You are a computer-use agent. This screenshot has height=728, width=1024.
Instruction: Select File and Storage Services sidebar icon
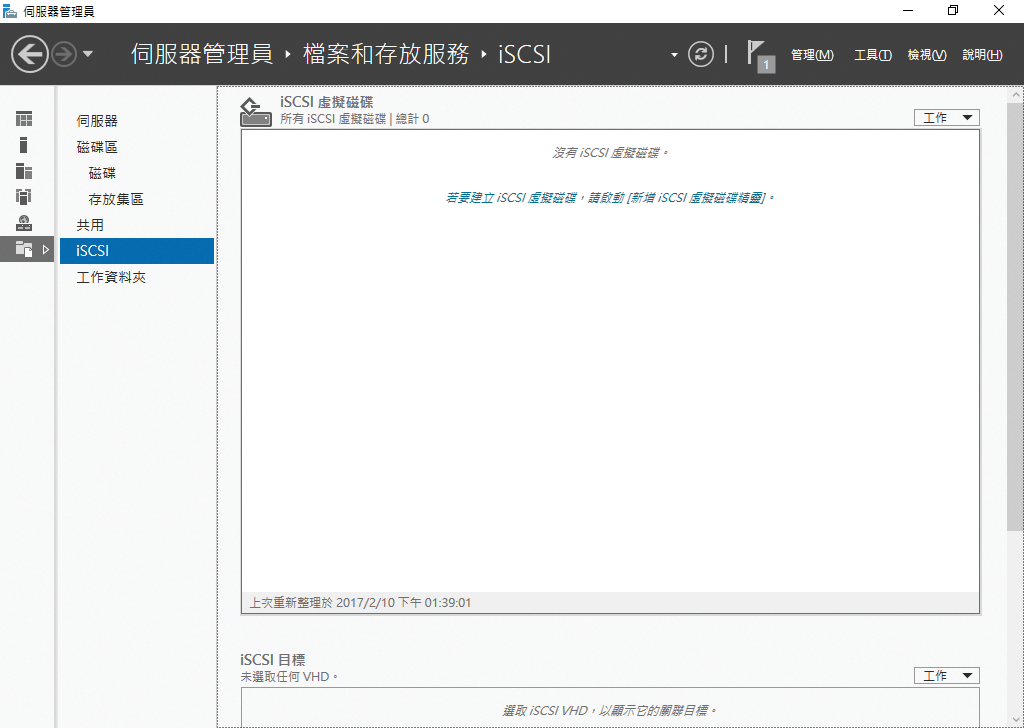tap(24, 249)
